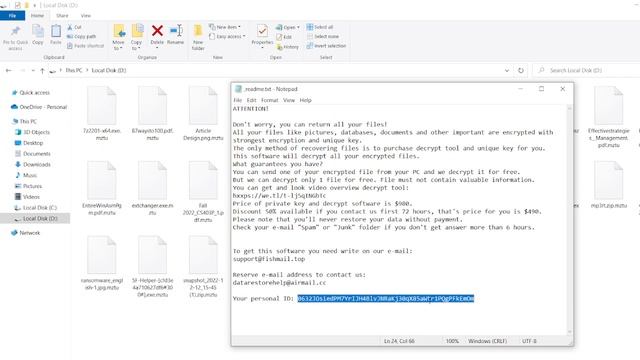Viewport: 640px width, 360px height.
Task: Refresh the Local Disk (D:) folder view
Action: coord(521,71)
